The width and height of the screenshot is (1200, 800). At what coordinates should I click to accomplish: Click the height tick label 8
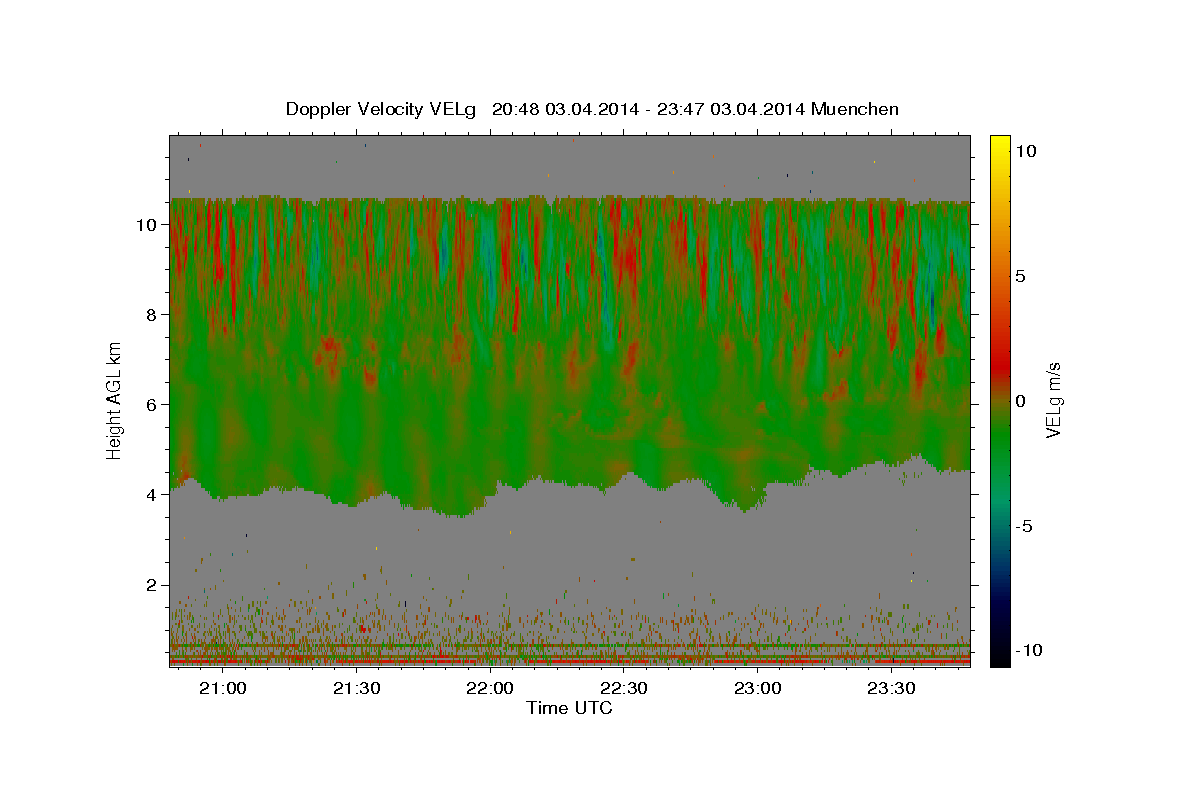click(151, 315)
